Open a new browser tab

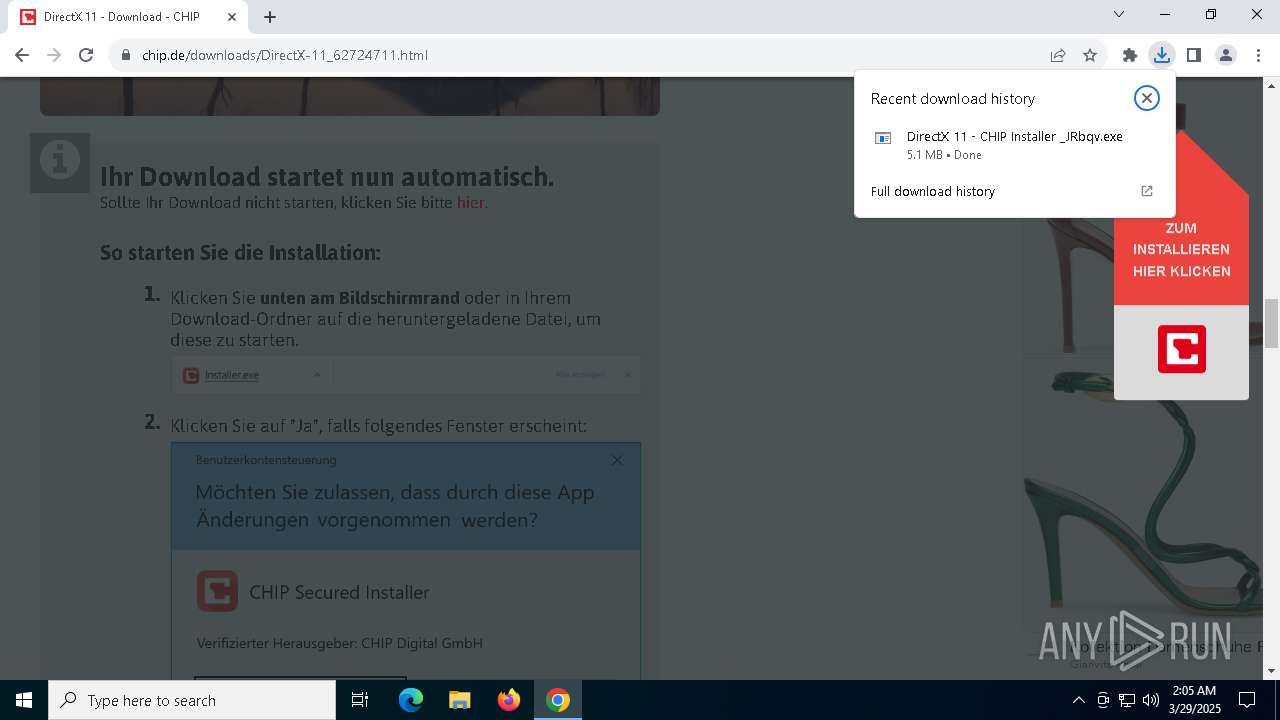(270, 17)
